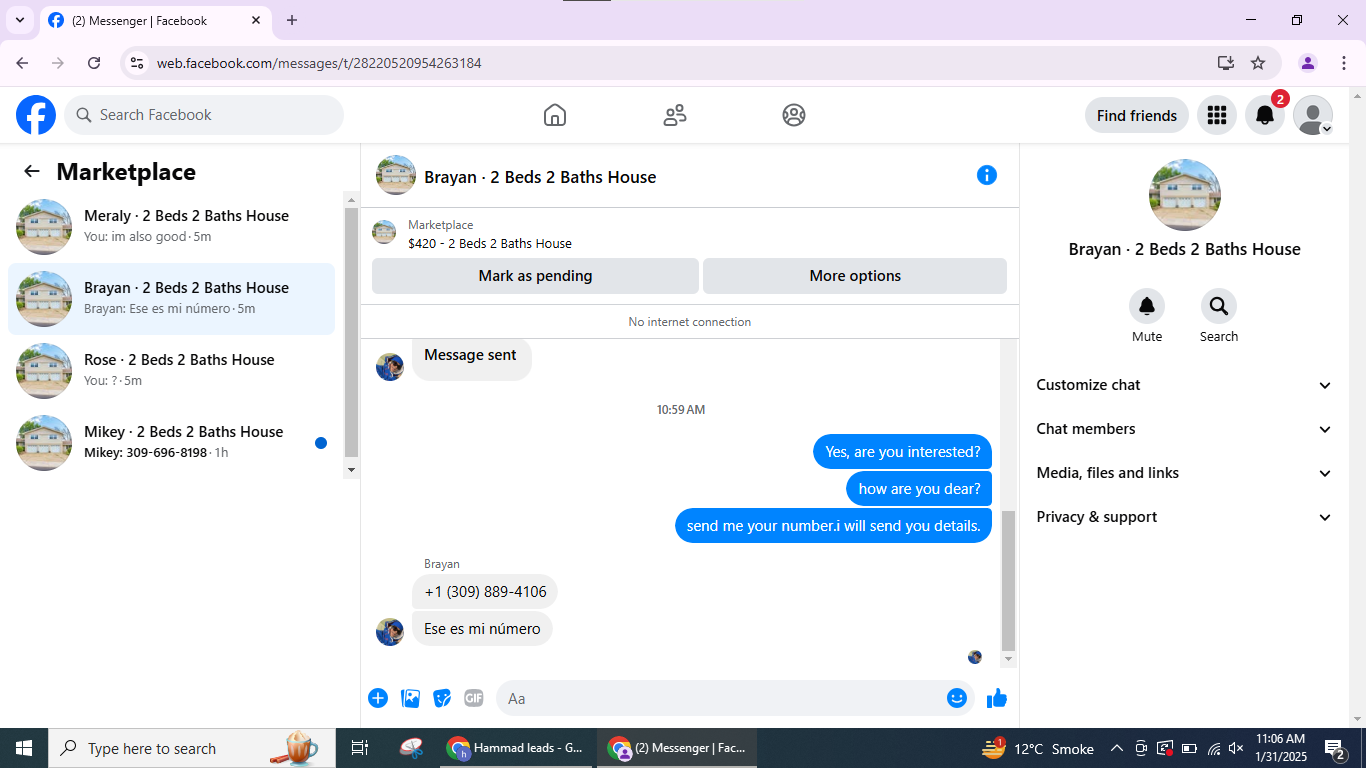Open a new browser tab
Screen dimensions: 1366x768
[x=292, y=20]
